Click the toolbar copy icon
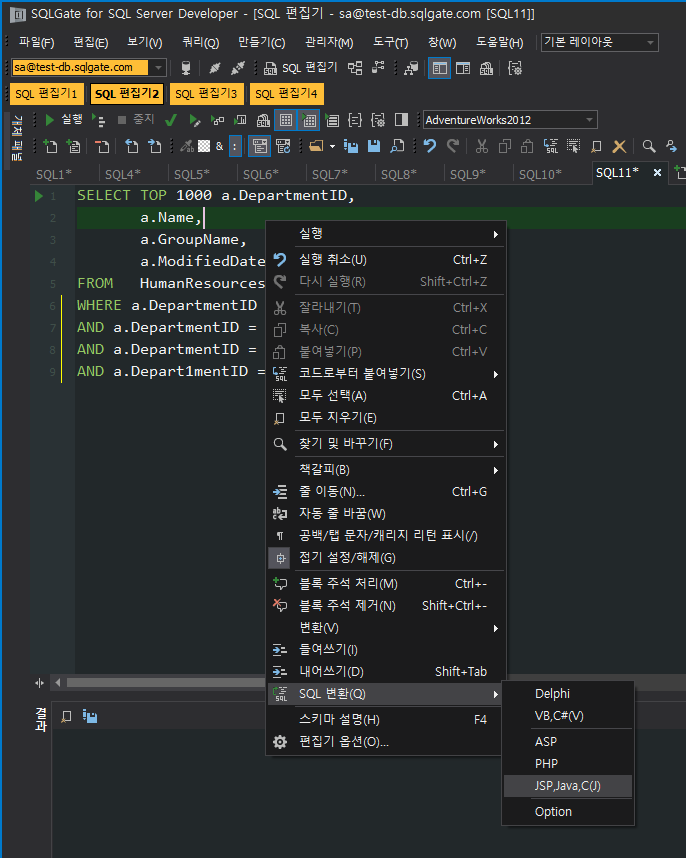The width and height of the screenshot is (686, 858). coord(504,146)
